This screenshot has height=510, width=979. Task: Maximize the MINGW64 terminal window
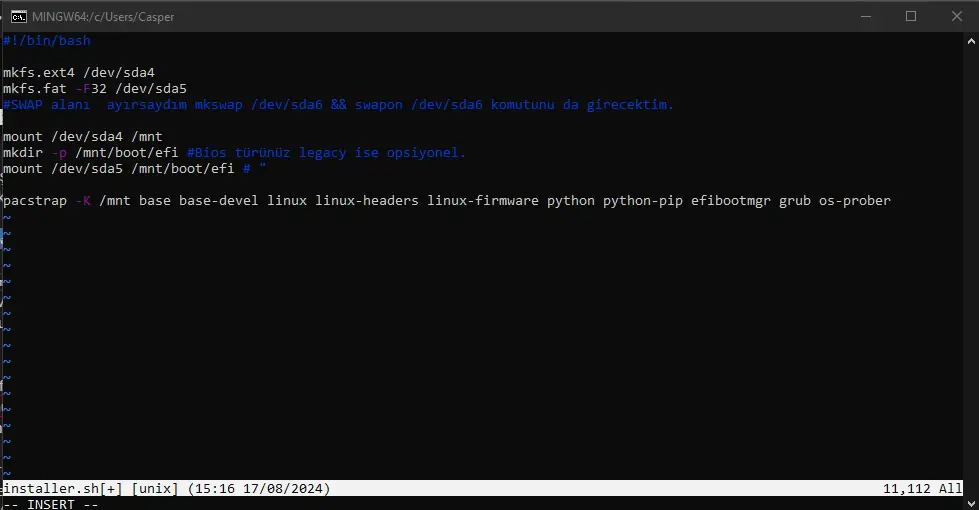pyautogui.click(x=911, y=16)
